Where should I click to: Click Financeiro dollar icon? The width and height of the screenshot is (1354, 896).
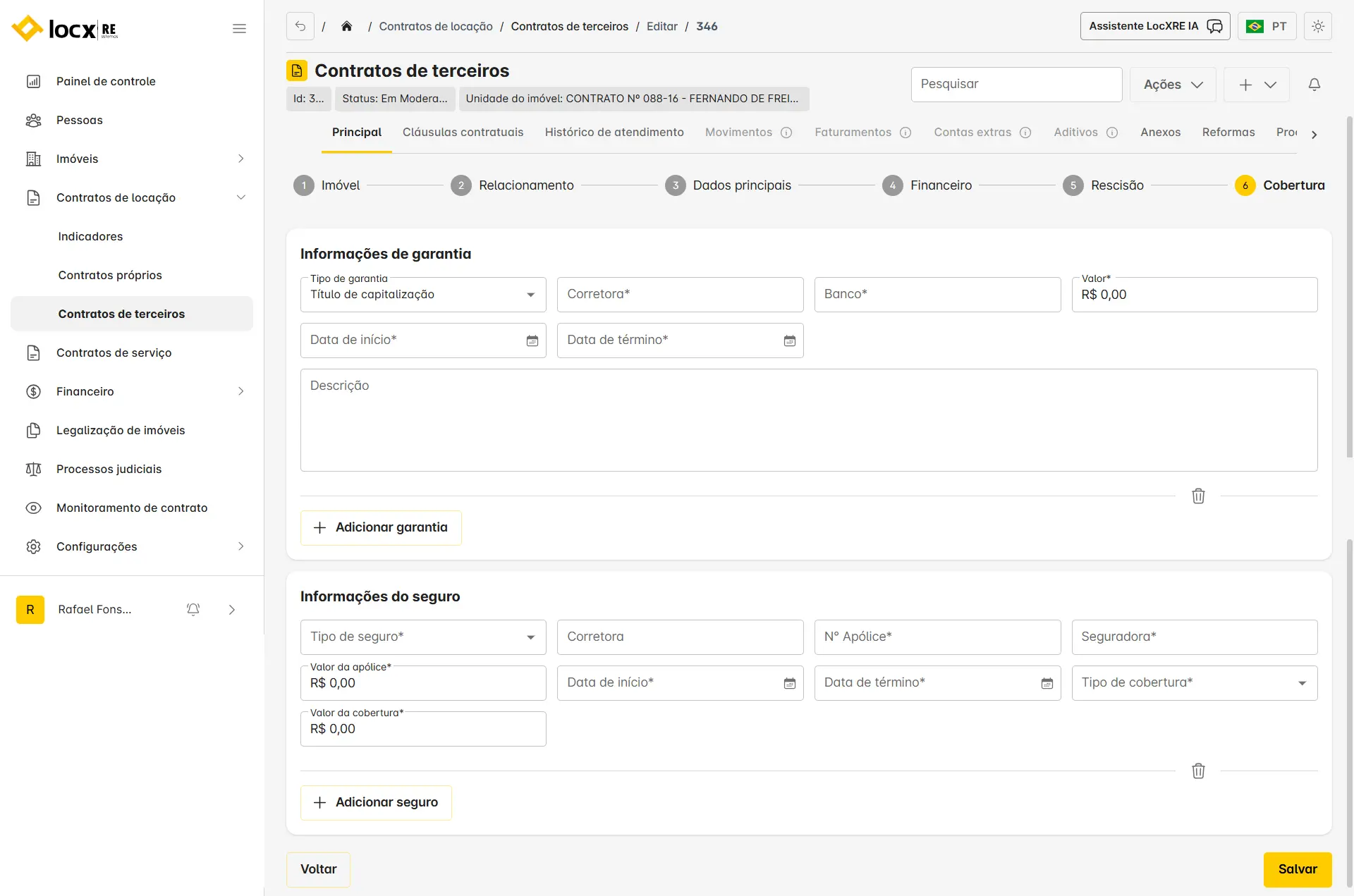pos(33,391)
